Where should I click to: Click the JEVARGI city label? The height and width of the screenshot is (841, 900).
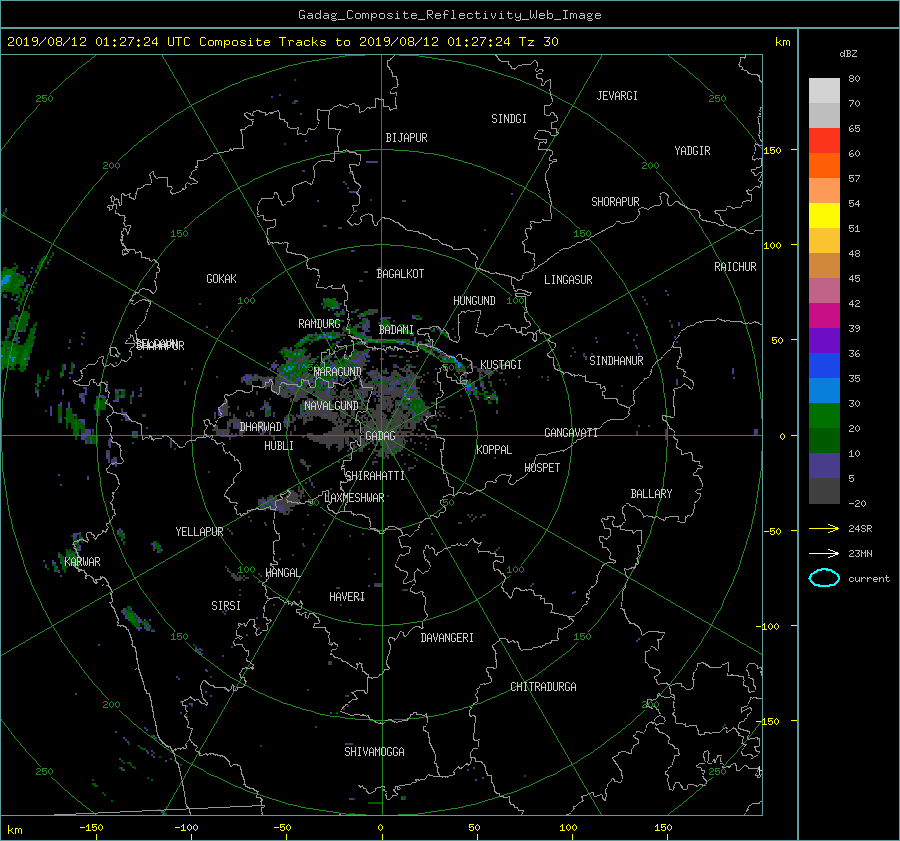pos(617,96)
